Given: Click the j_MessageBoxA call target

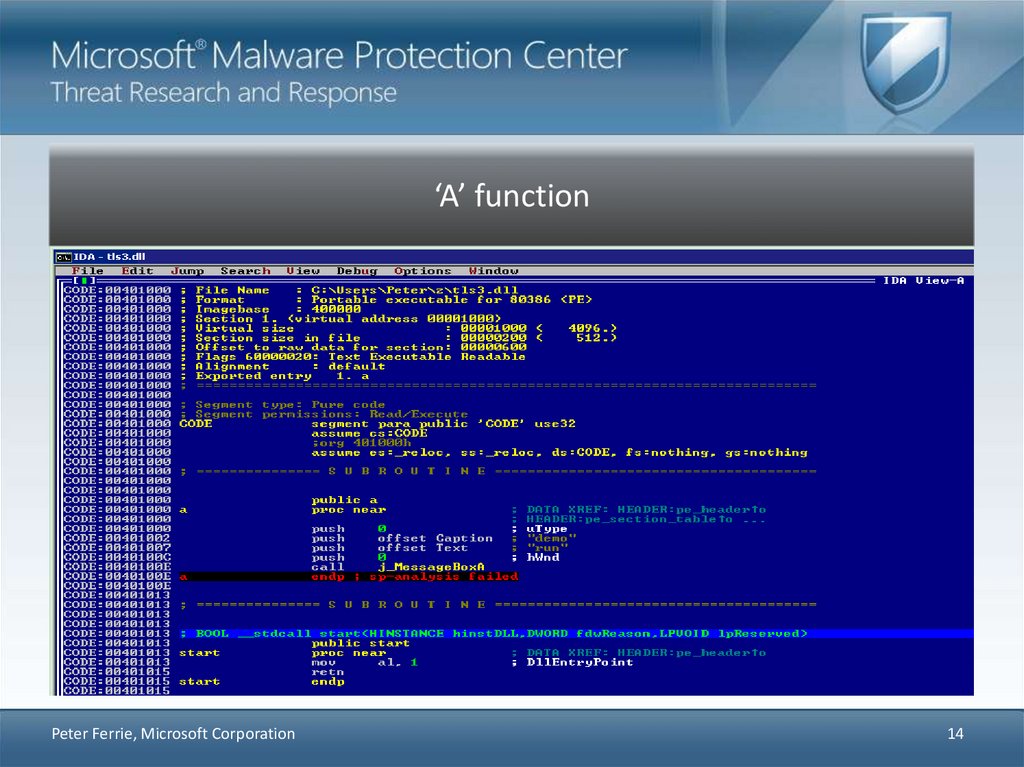Looking at the screenshot, I should click(431, 567).
